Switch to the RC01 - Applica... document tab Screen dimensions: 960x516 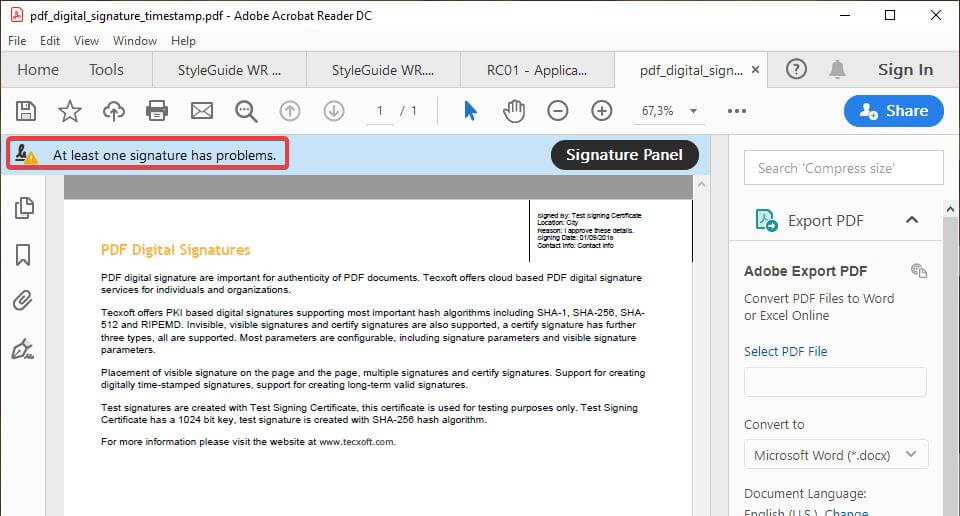pyautogui.click(x=537, y=70)
